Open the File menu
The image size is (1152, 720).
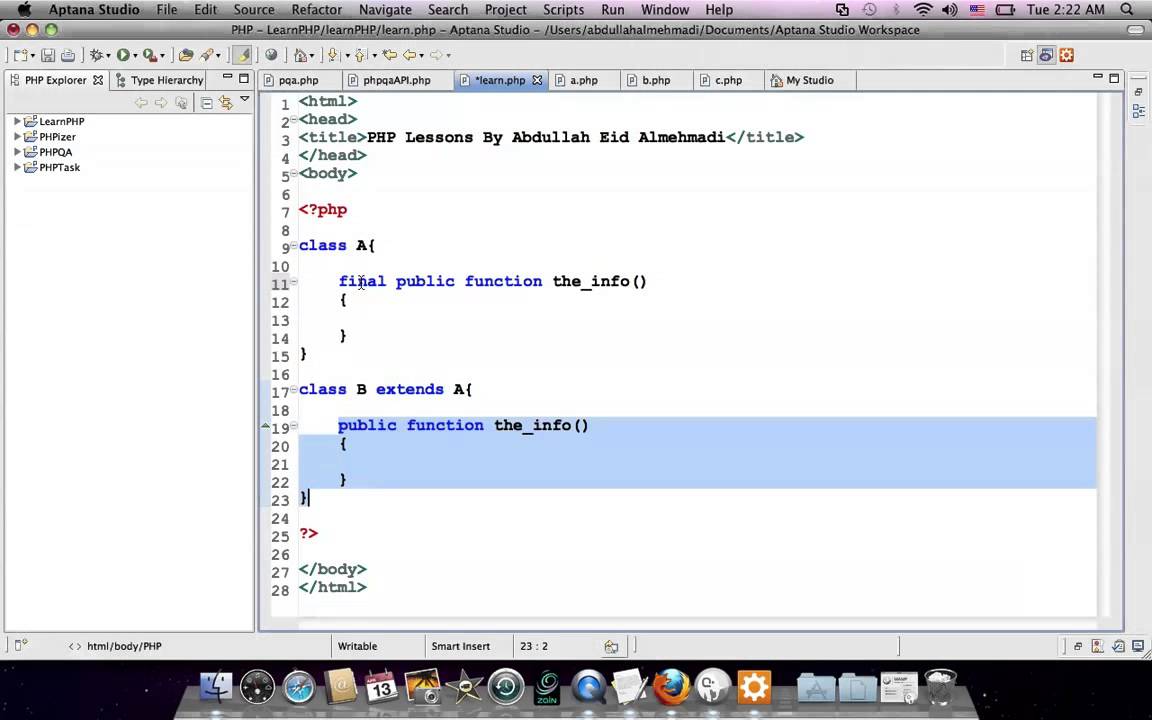coord(167,10)
